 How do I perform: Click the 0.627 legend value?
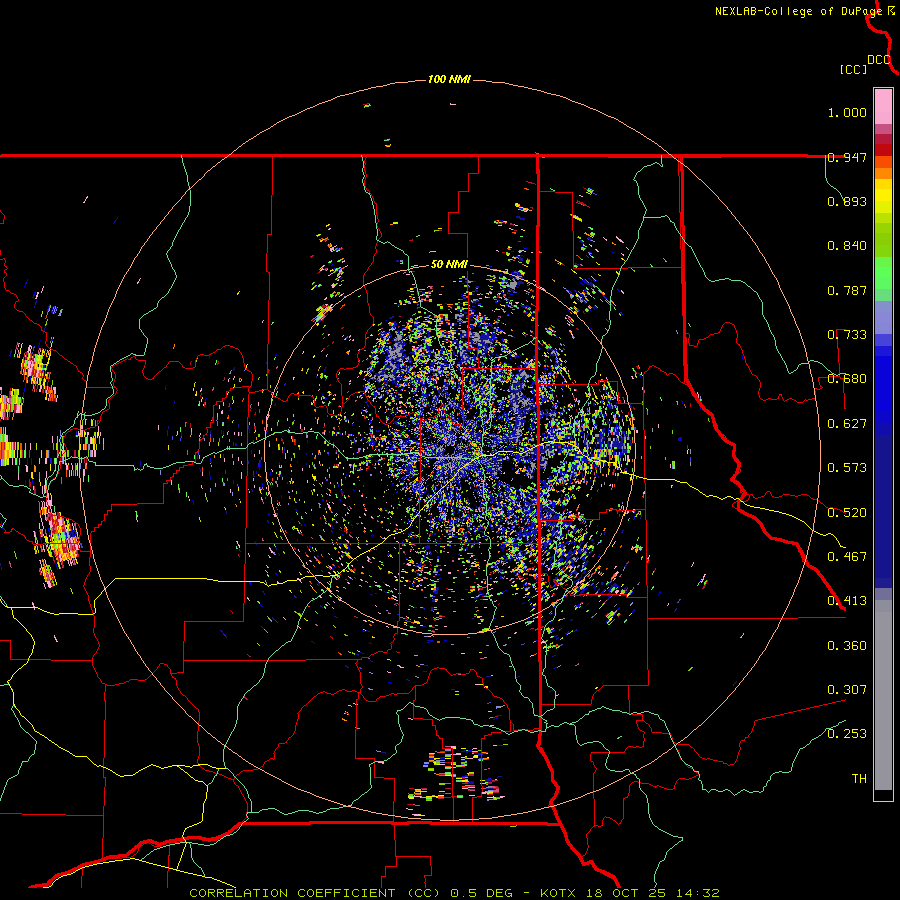[x=847, y=424]
